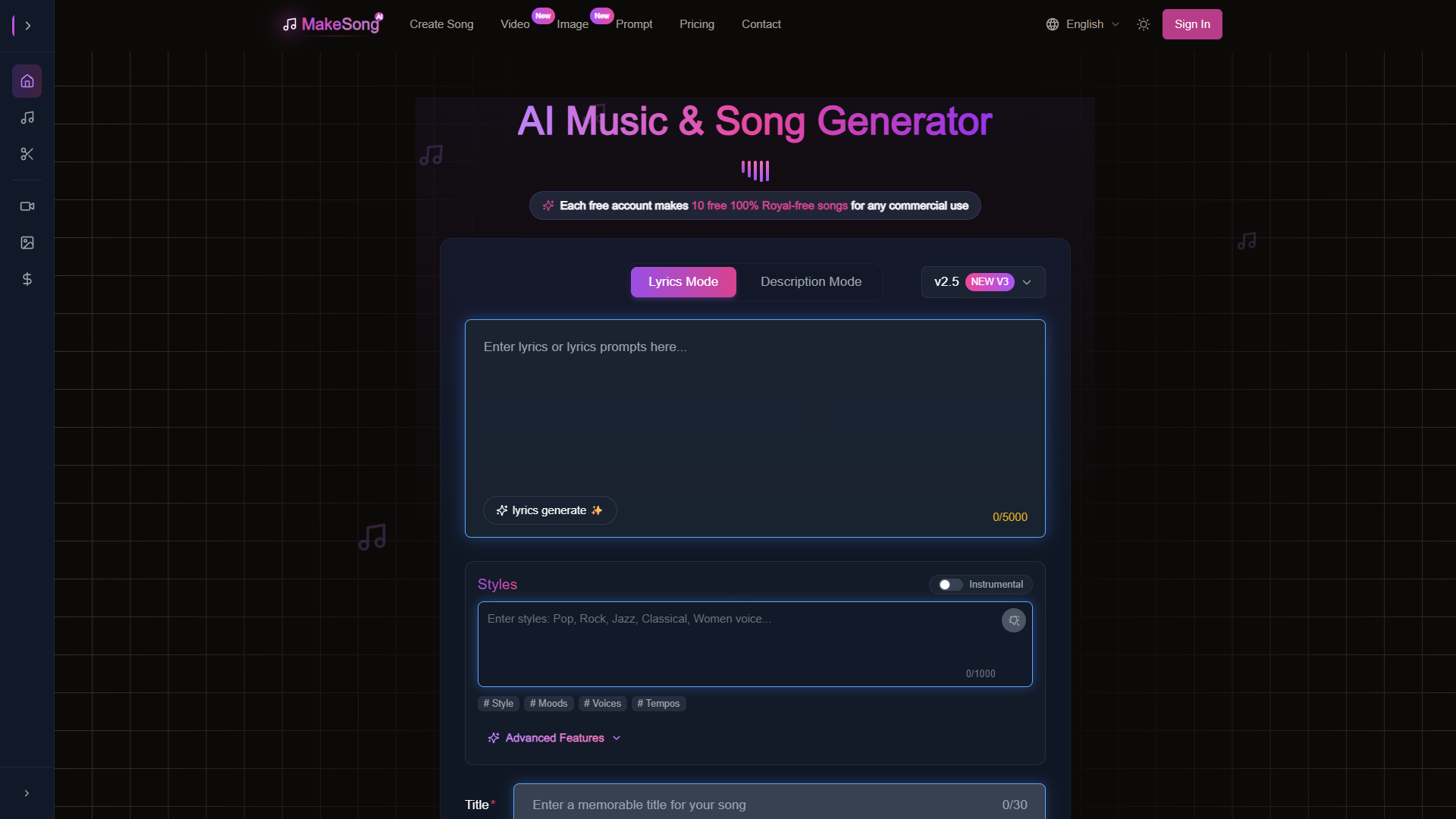Screen dimensions: 1456x819
Task: Open the English language dropdown
Action: [x=1083, y=24]
